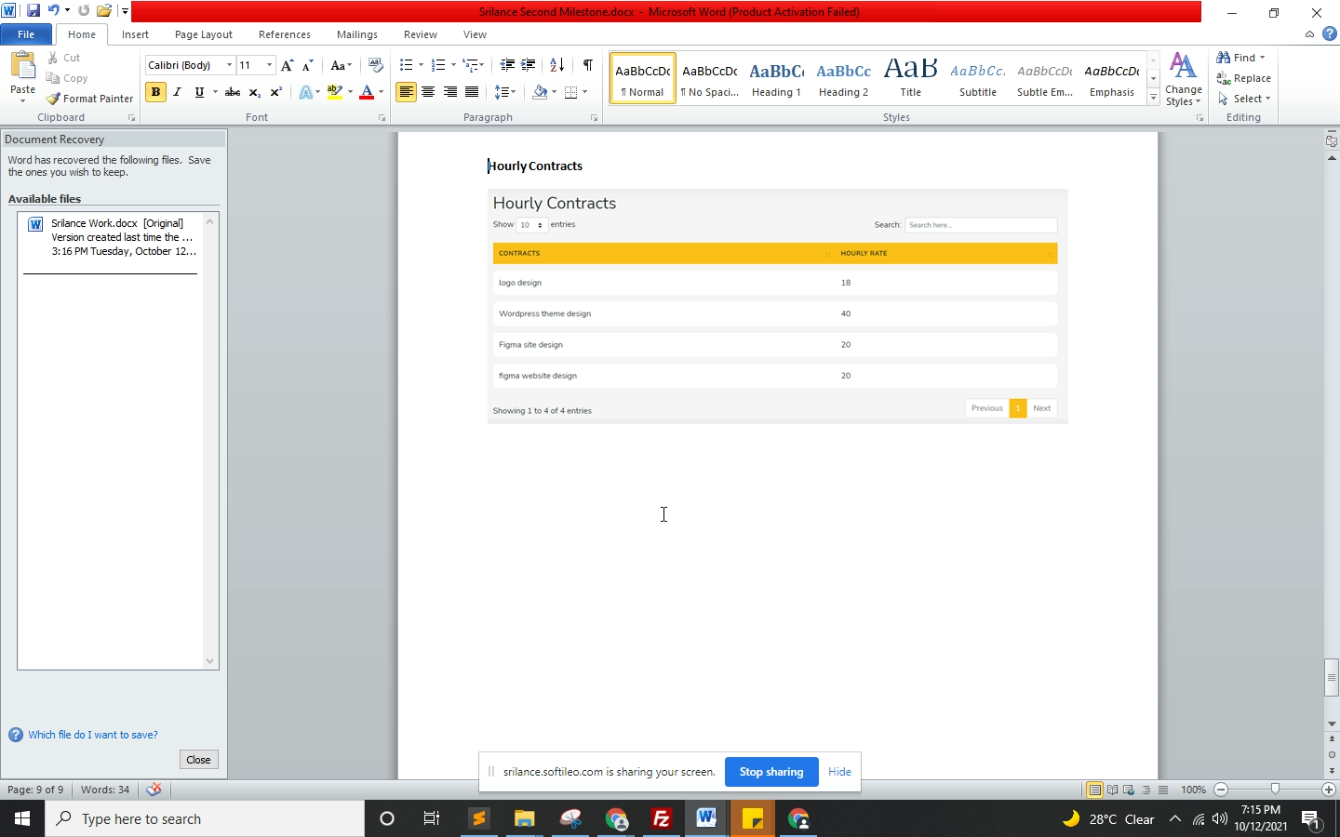Switch to the Review tab
The image size is (1340, 837).
tap(420, 34)
